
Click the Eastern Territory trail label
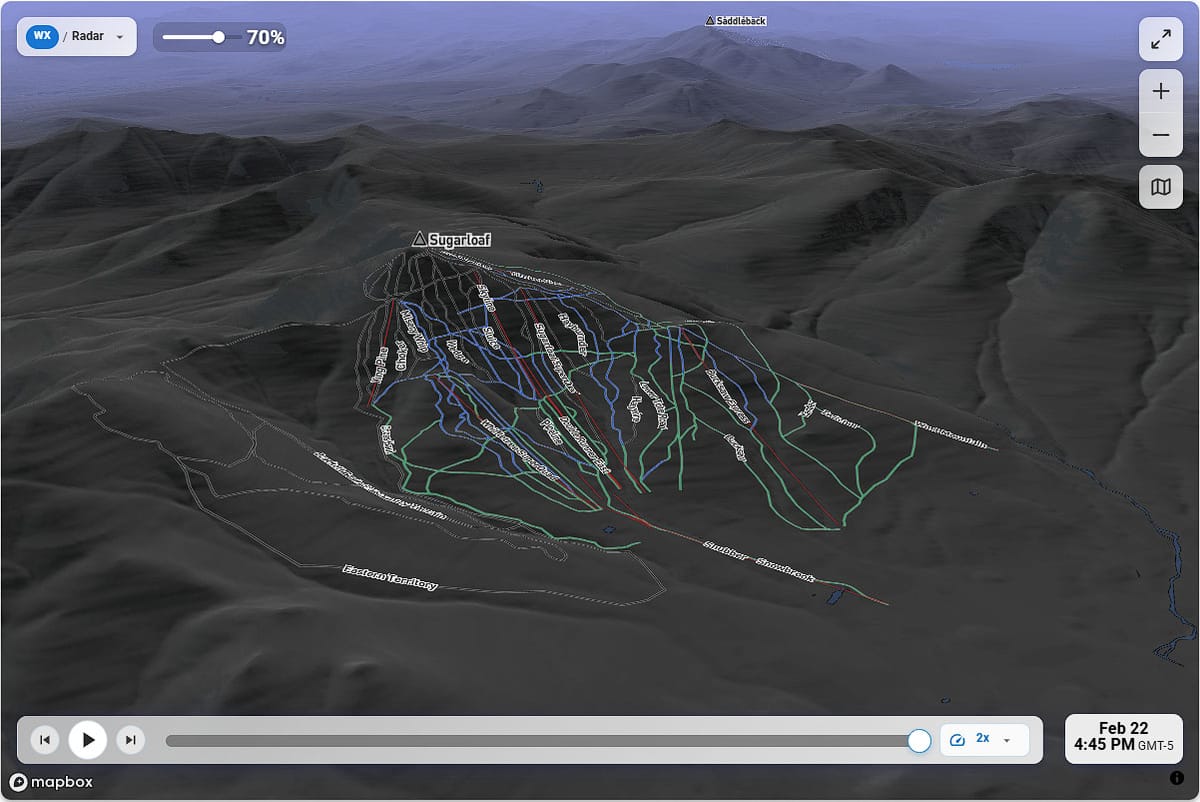tap(390, 577)
